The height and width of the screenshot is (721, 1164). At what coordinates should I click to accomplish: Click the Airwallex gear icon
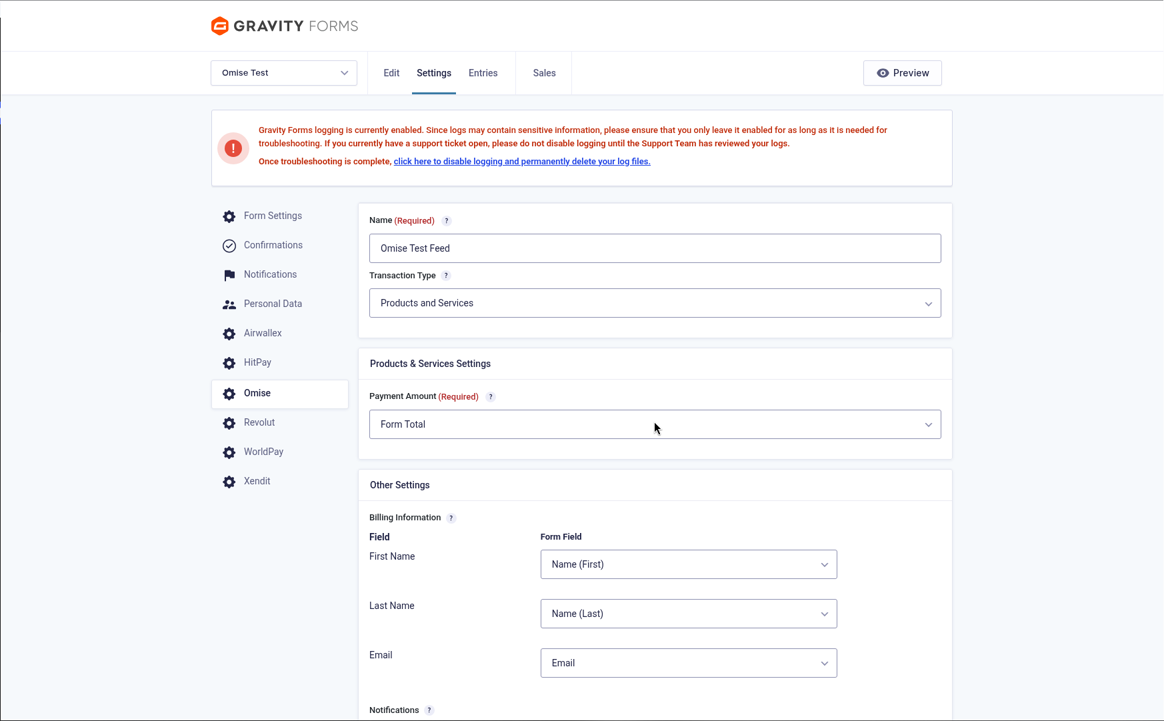tap(229, 334)
